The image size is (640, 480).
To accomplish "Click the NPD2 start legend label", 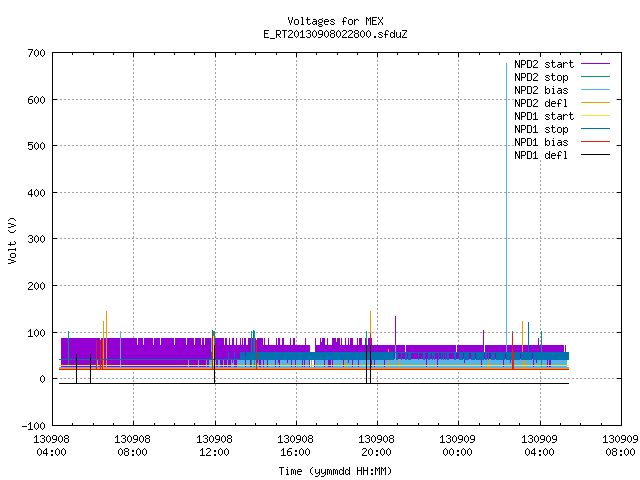I will (x=544, y=64).
